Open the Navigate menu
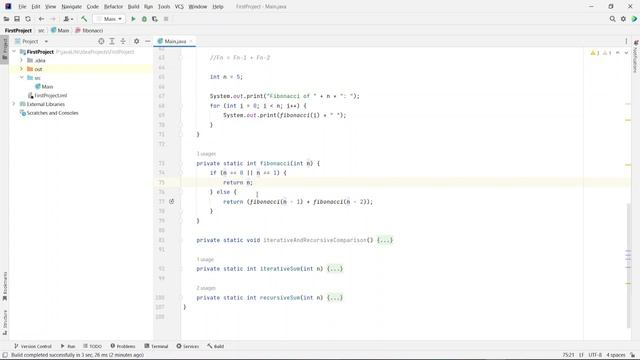 (71, 7)
